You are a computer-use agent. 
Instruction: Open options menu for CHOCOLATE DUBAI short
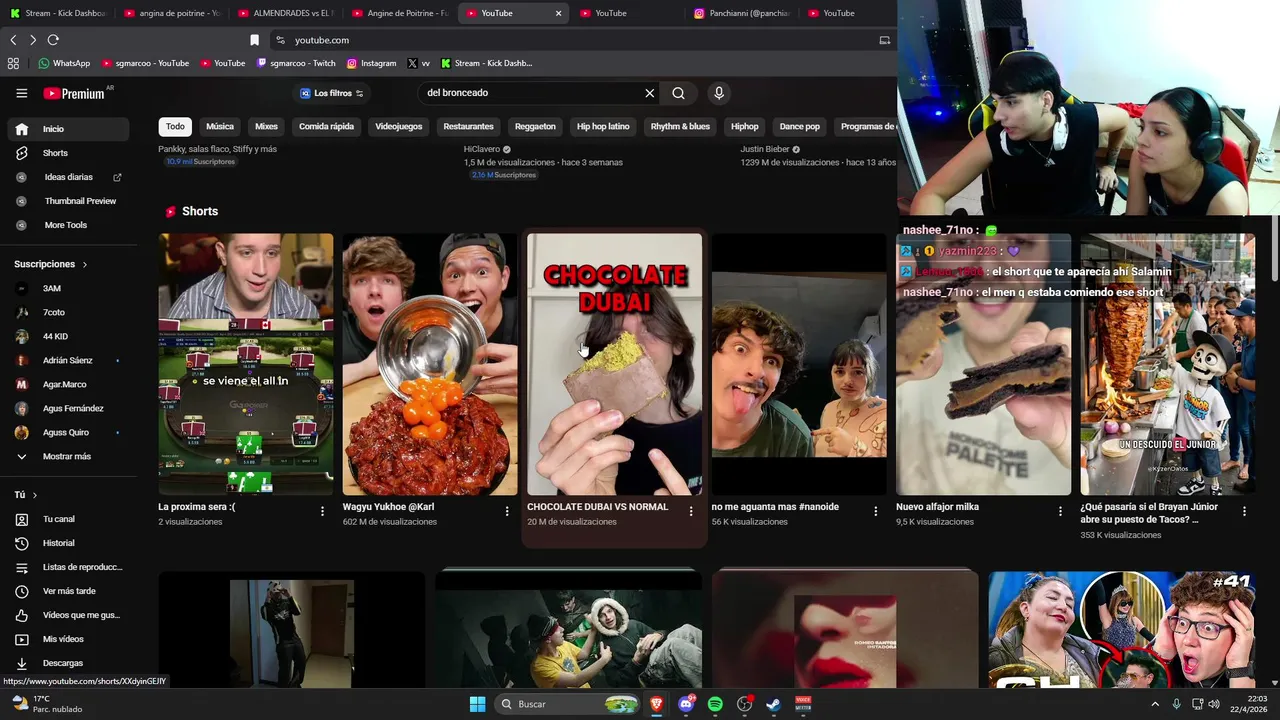click(691, 511)
